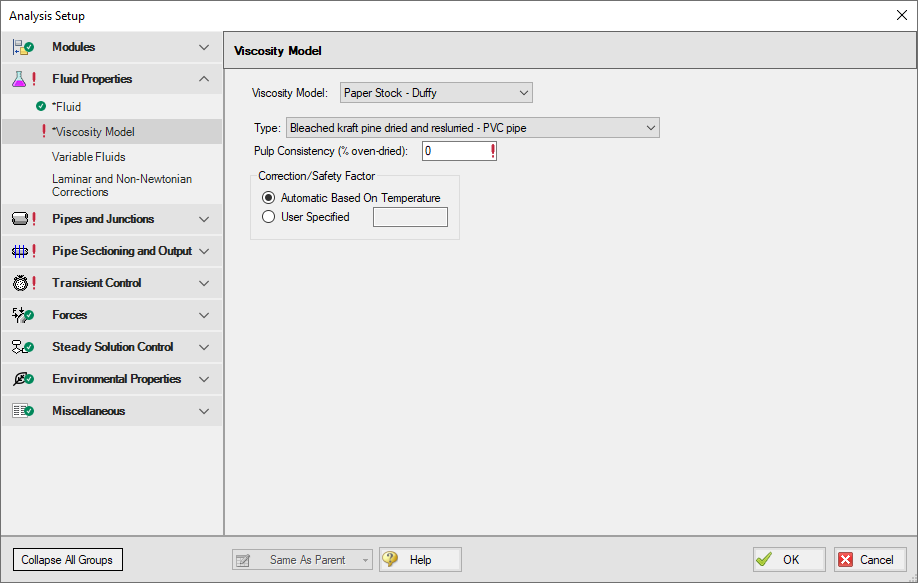The width and height of the screenshot is (918, 583).
Task: Select the User Specified radio button
Action: tap(268, 217)
